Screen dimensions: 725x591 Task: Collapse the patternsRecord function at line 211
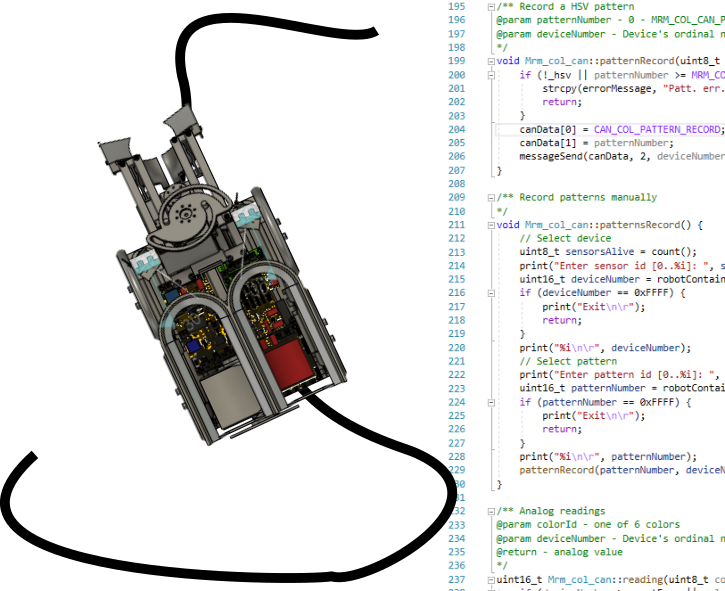click(x=490, y=225)
